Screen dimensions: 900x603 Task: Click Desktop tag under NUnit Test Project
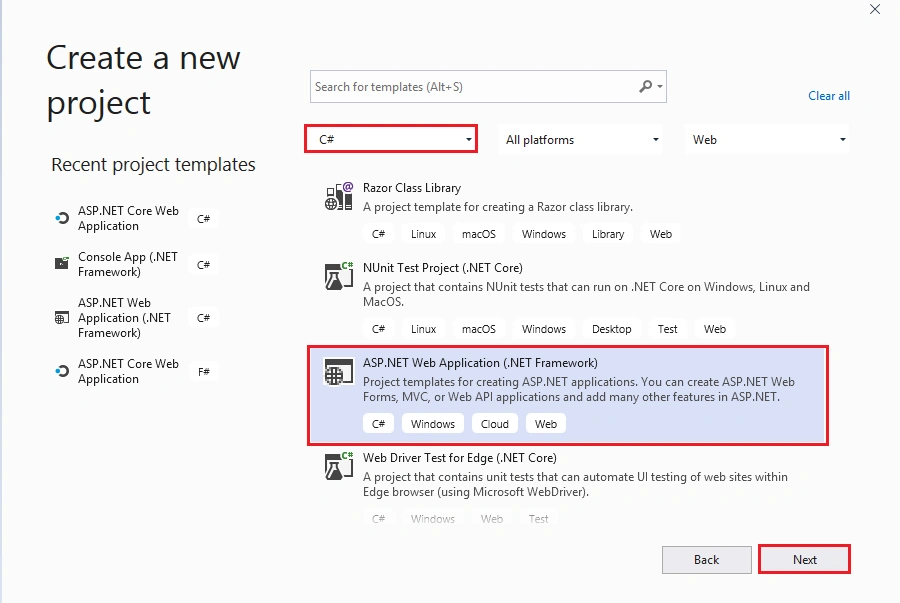611,329
